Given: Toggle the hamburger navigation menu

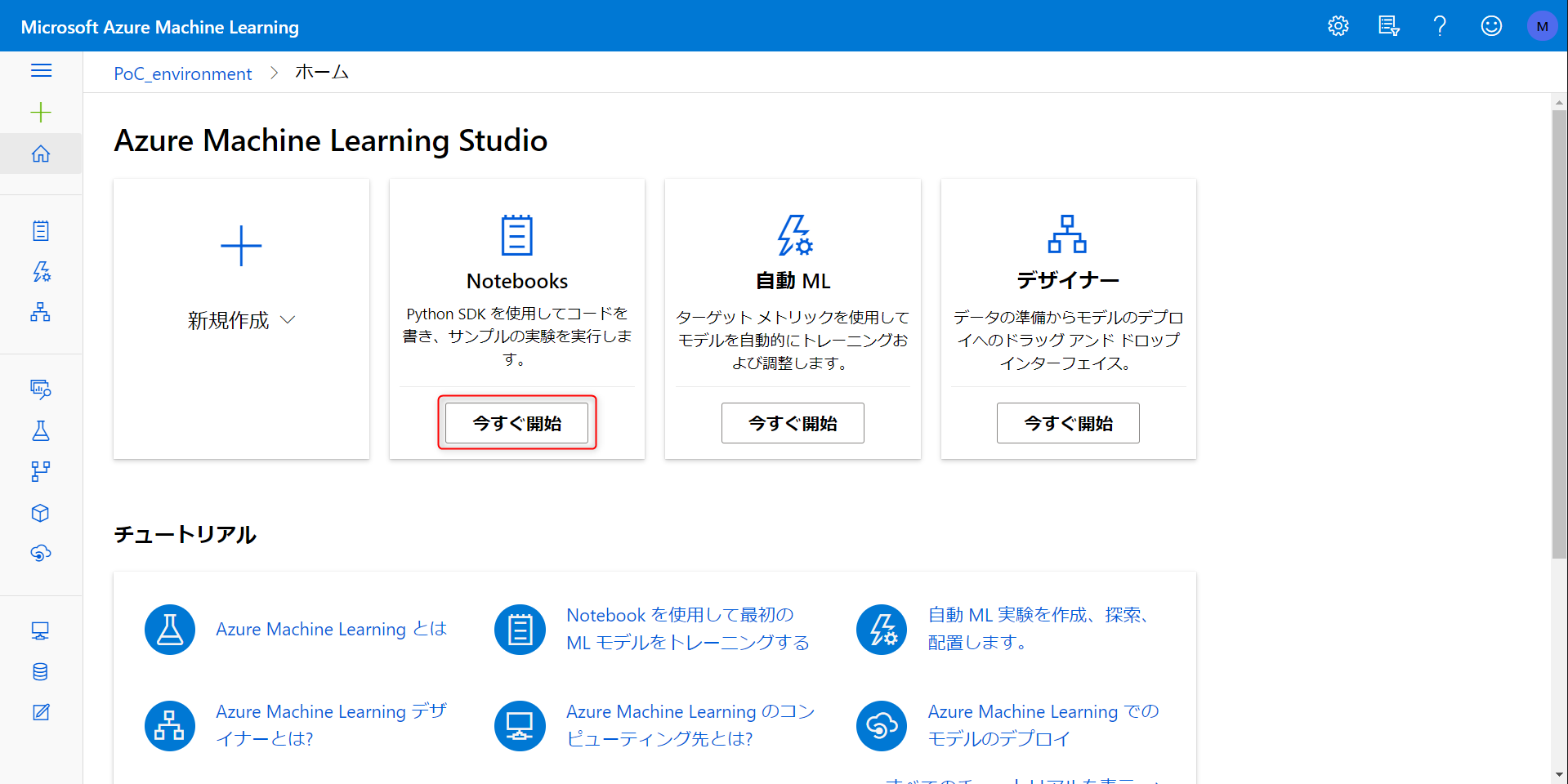Looking at the screenshot, I should 41,71.
